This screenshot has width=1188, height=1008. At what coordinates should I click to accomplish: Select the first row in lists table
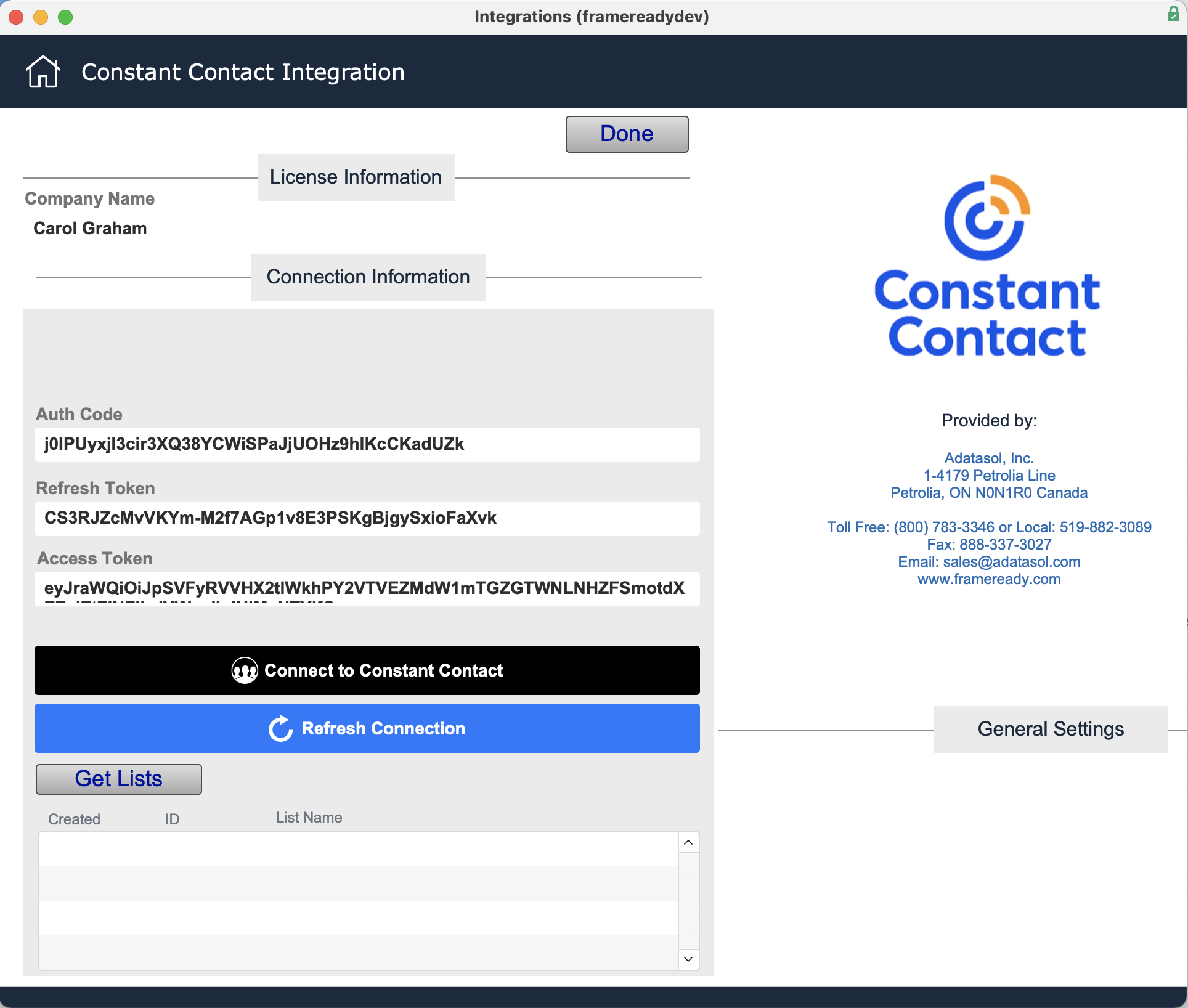pos(359,849)
